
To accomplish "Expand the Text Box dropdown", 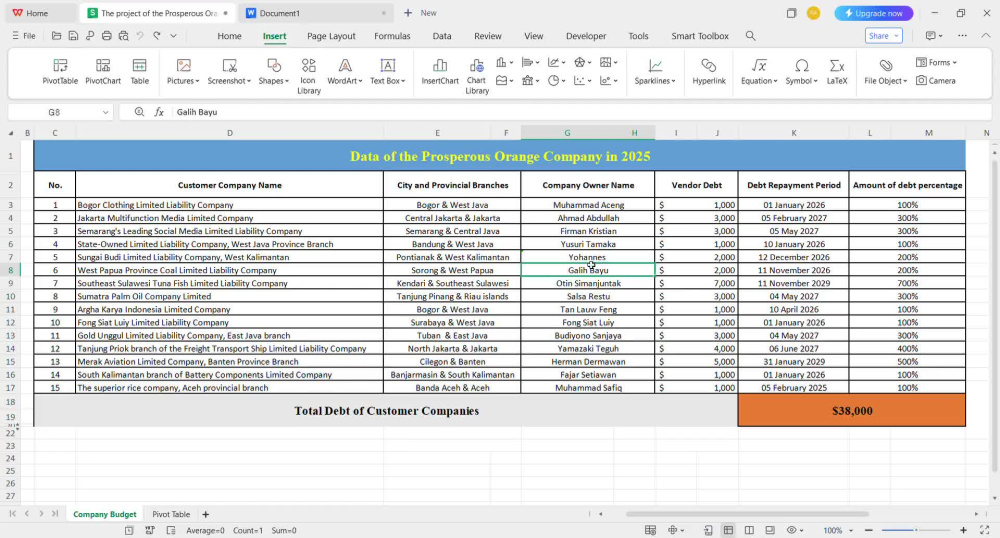I will 387,71.
